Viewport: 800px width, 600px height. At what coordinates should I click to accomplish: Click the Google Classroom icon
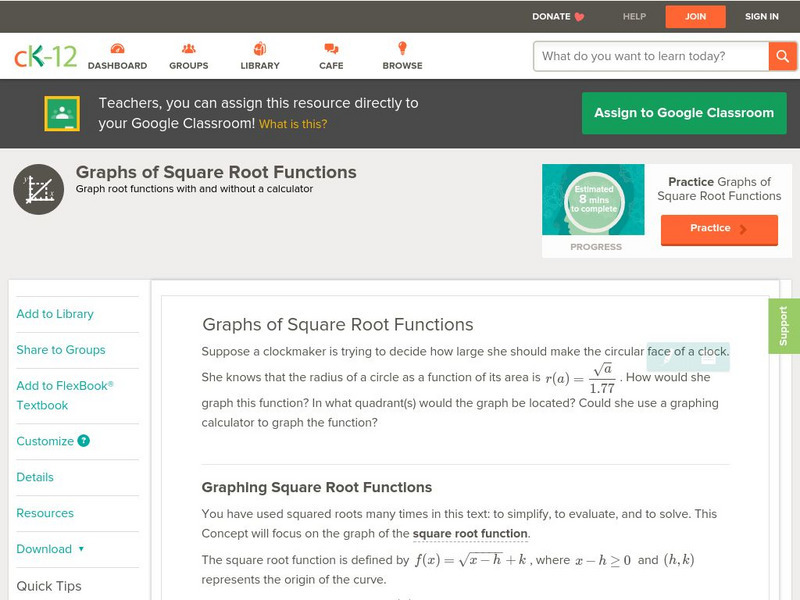pos(62,113)
